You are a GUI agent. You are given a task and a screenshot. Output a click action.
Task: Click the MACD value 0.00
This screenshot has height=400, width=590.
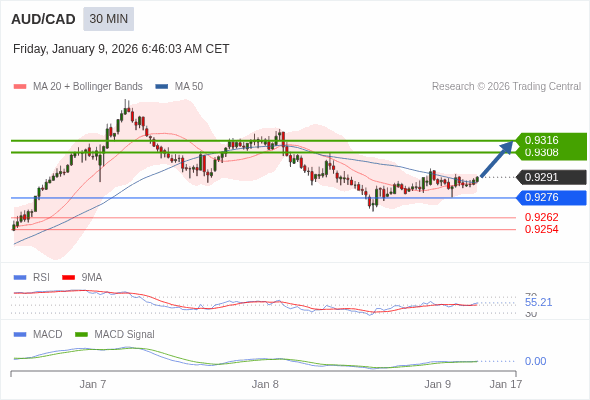pyautogui.click(x=535, y=361)
